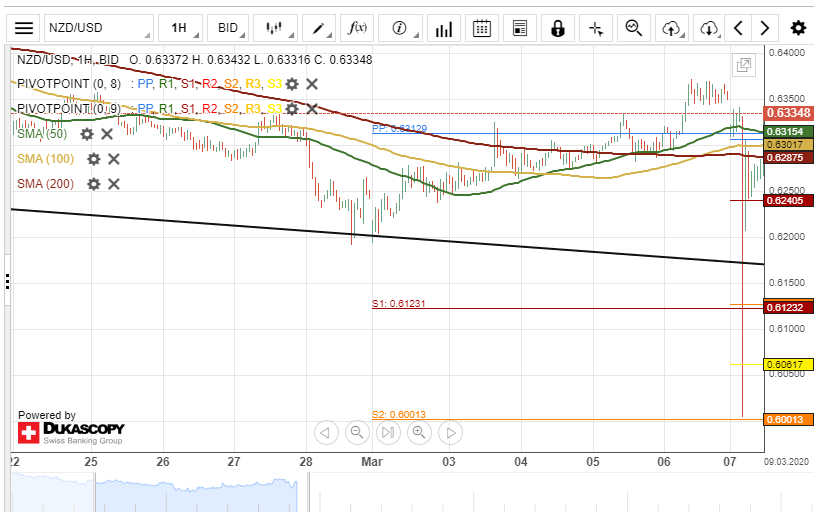Activate the chart zoom magnifier tool
The width and height of the screenshot is (818, 521).
click(x=634, y=28)
